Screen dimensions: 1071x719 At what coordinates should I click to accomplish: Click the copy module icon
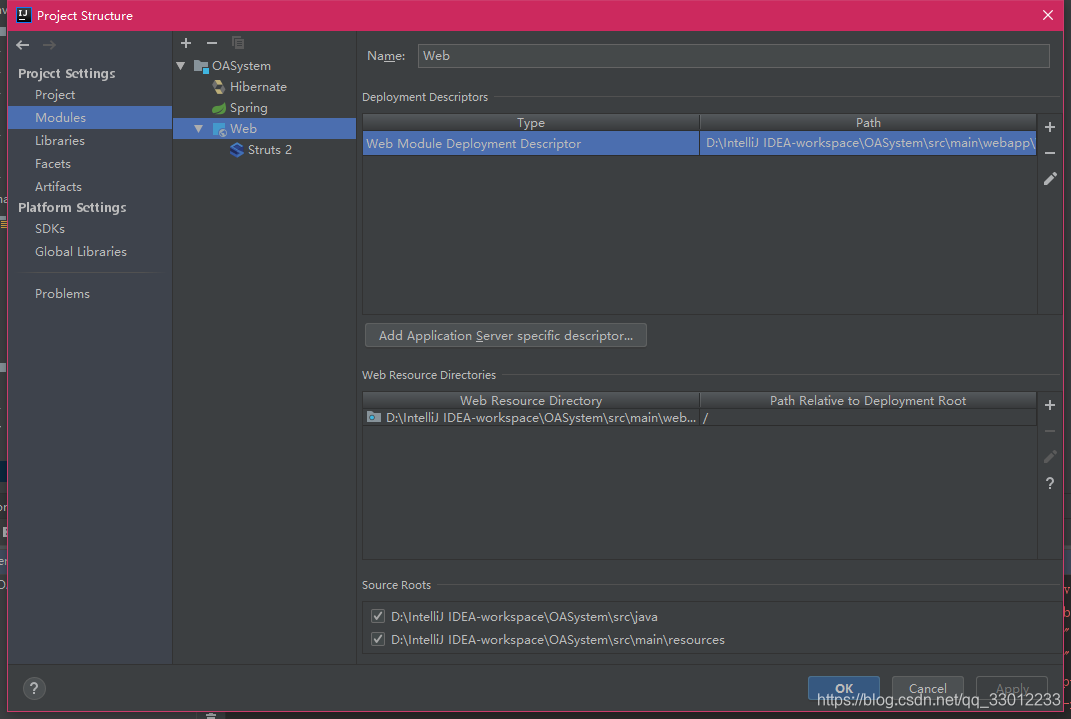coord(238,43)
